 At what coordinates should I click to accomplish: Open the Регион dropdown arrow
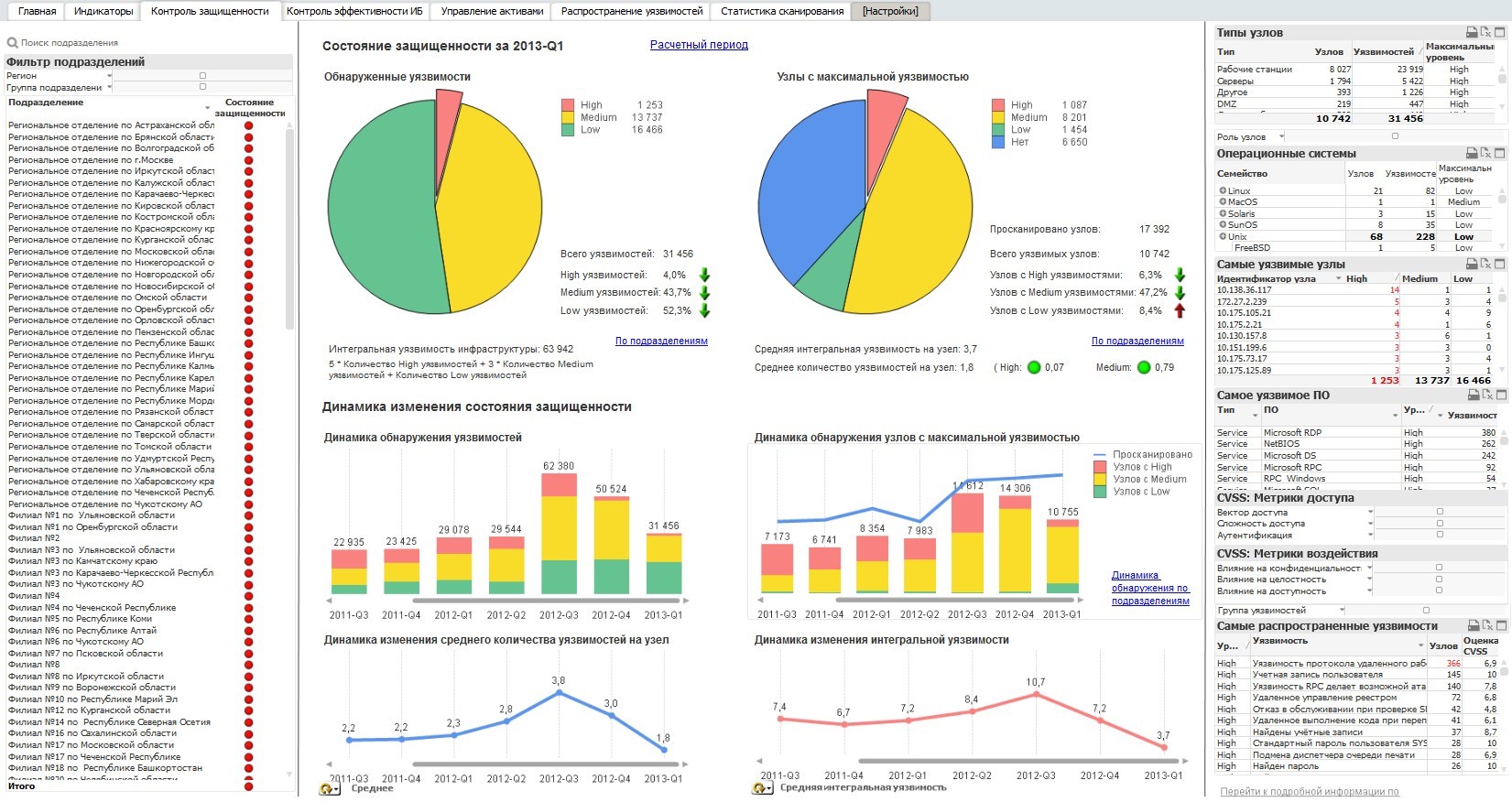click(109, 75)
